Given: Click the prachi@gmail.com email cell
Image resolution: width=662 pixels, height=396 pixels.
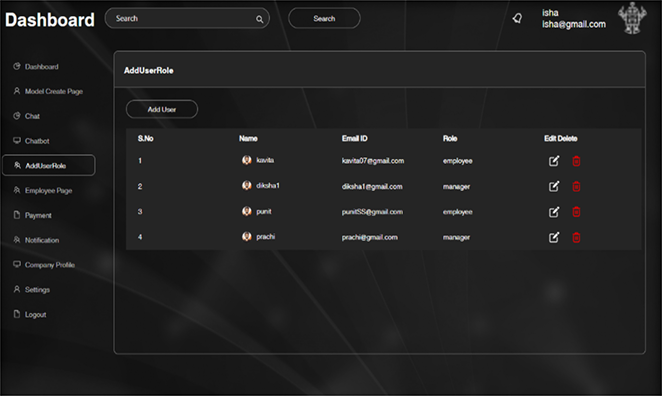Looking at the screenshot, I should click(370, 237).
